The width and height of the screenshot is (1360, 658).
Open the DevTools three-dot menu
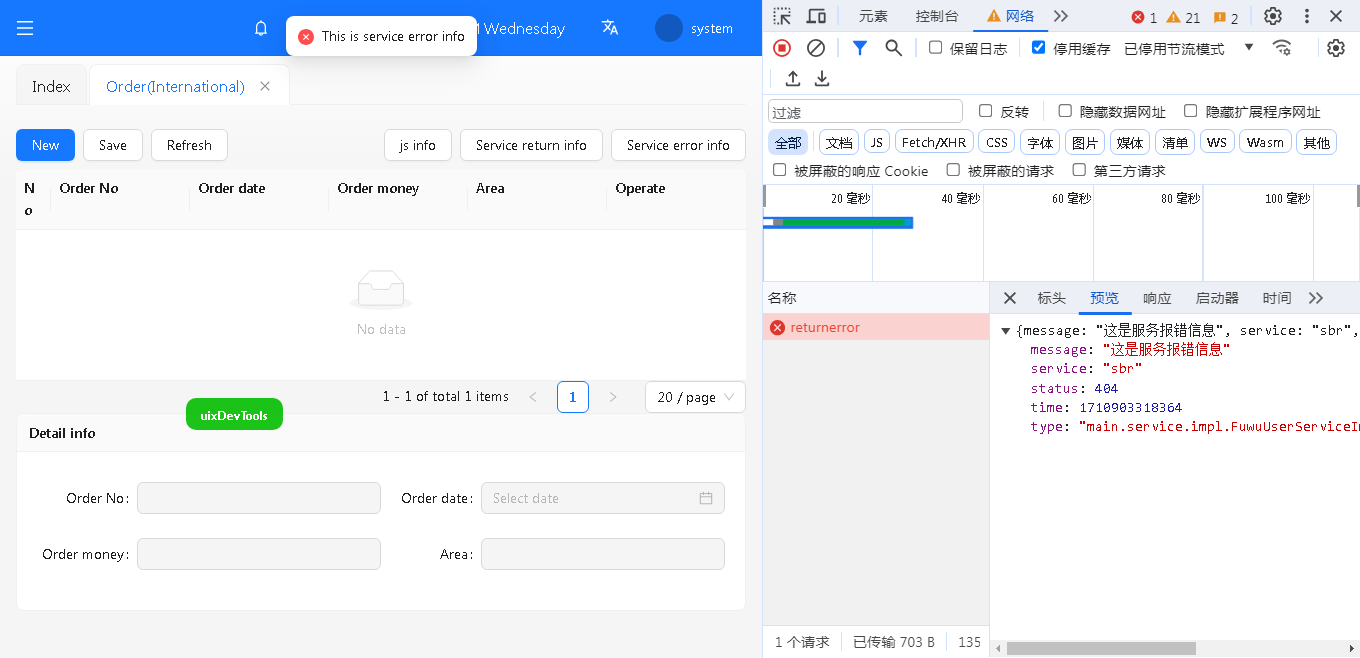point(1307,16)
